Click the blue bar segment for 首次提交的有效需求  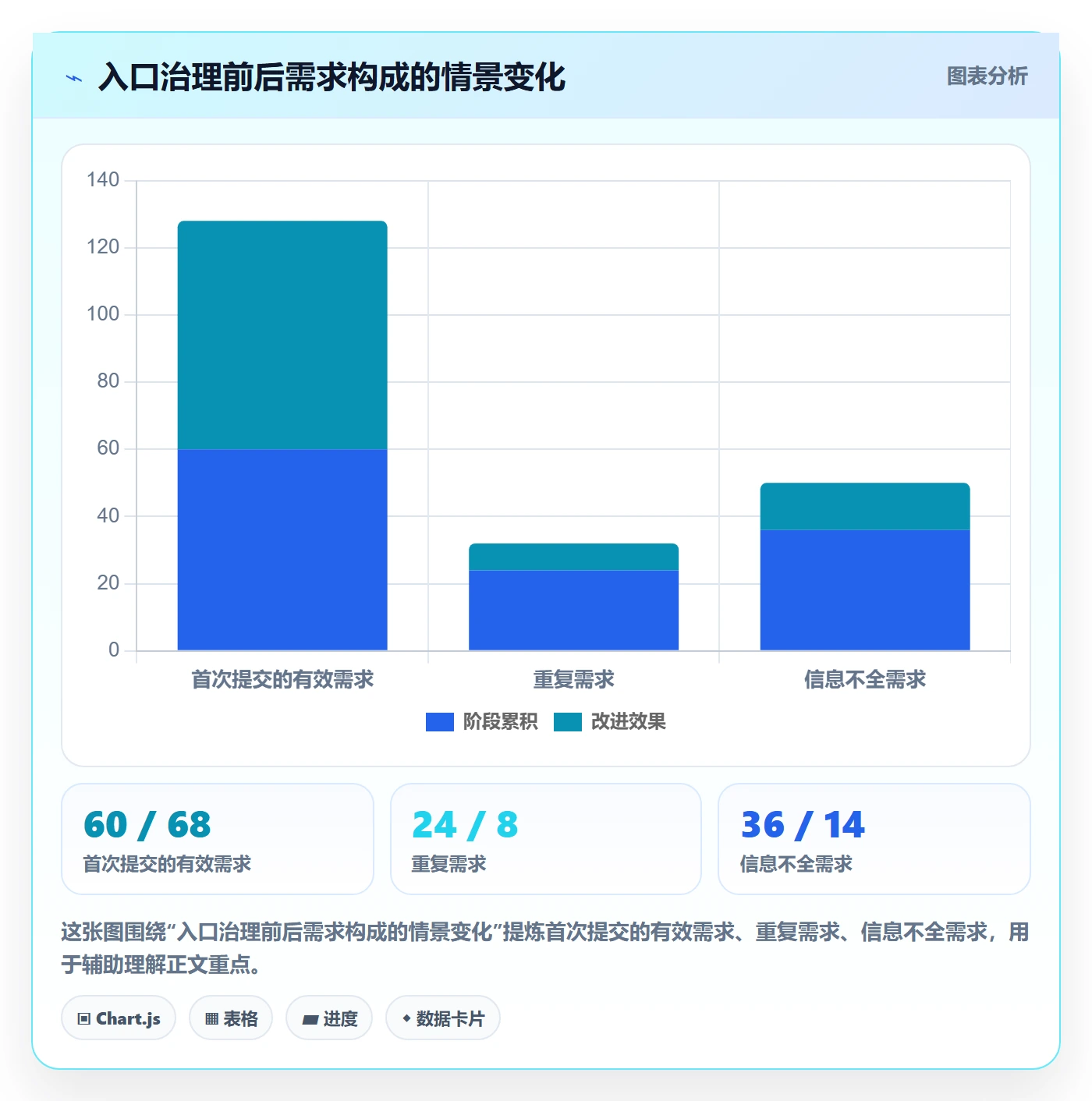click(x=282, y=550)
